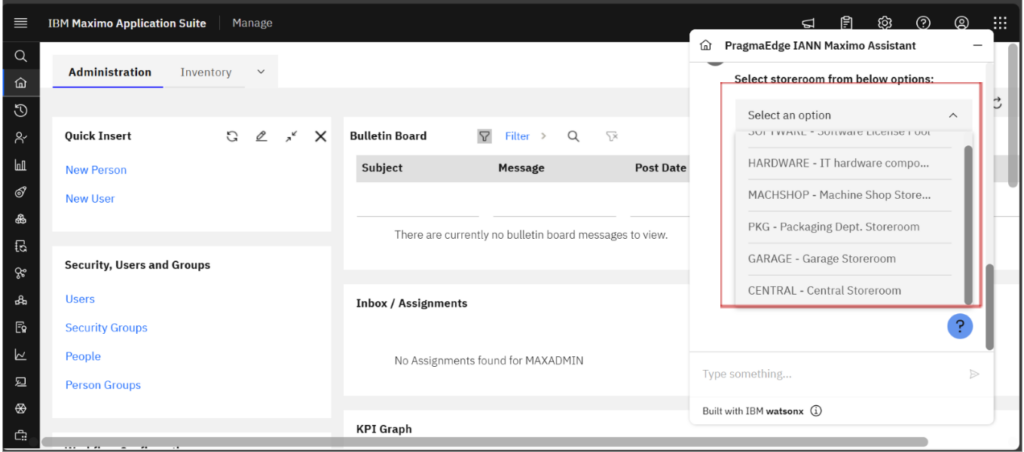Viewport: 1024px width, 452px height.
Task: Click the briefcase sidebar icon
Action: pyautogui.click(x=20, y=434)
